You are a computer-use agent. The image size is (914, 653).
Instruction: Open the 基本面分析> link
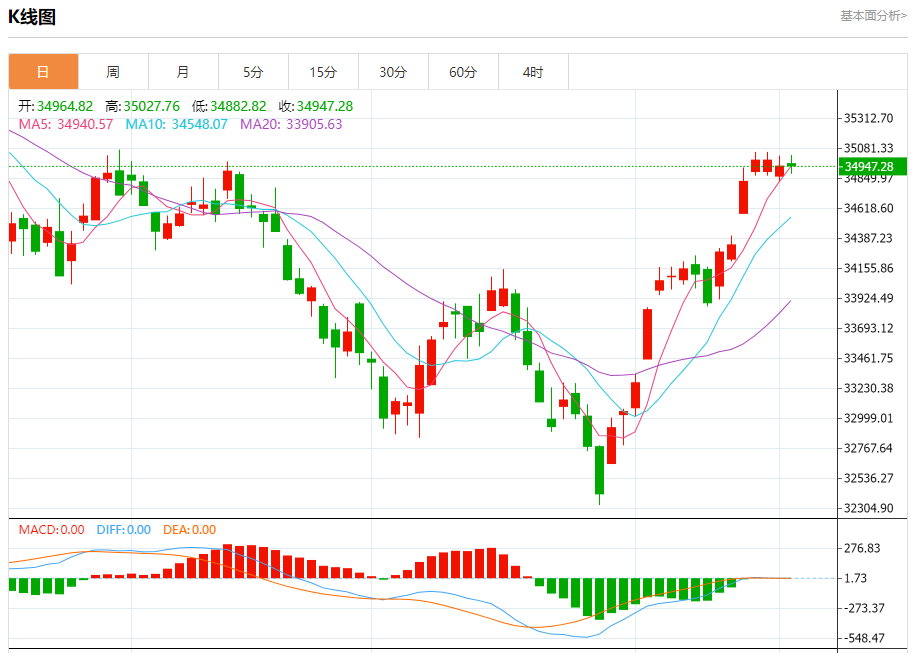point(873,16)
